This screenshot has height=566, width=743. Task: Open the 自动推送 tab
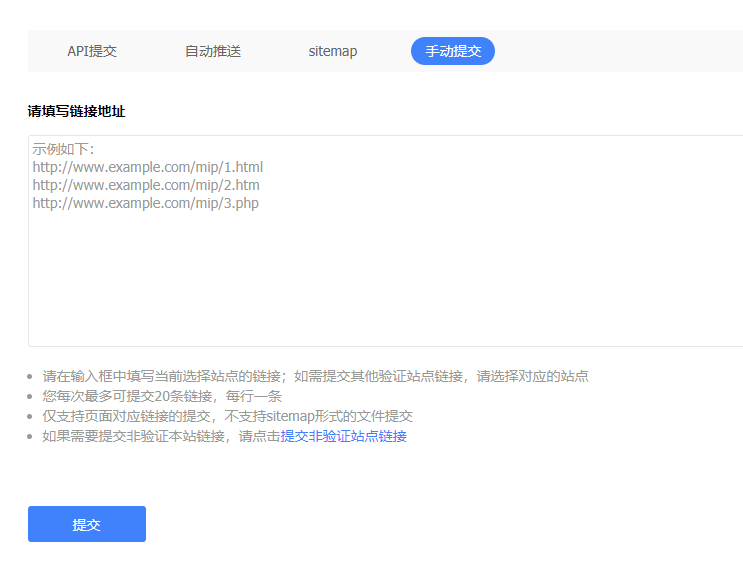(x=213, y=51)
